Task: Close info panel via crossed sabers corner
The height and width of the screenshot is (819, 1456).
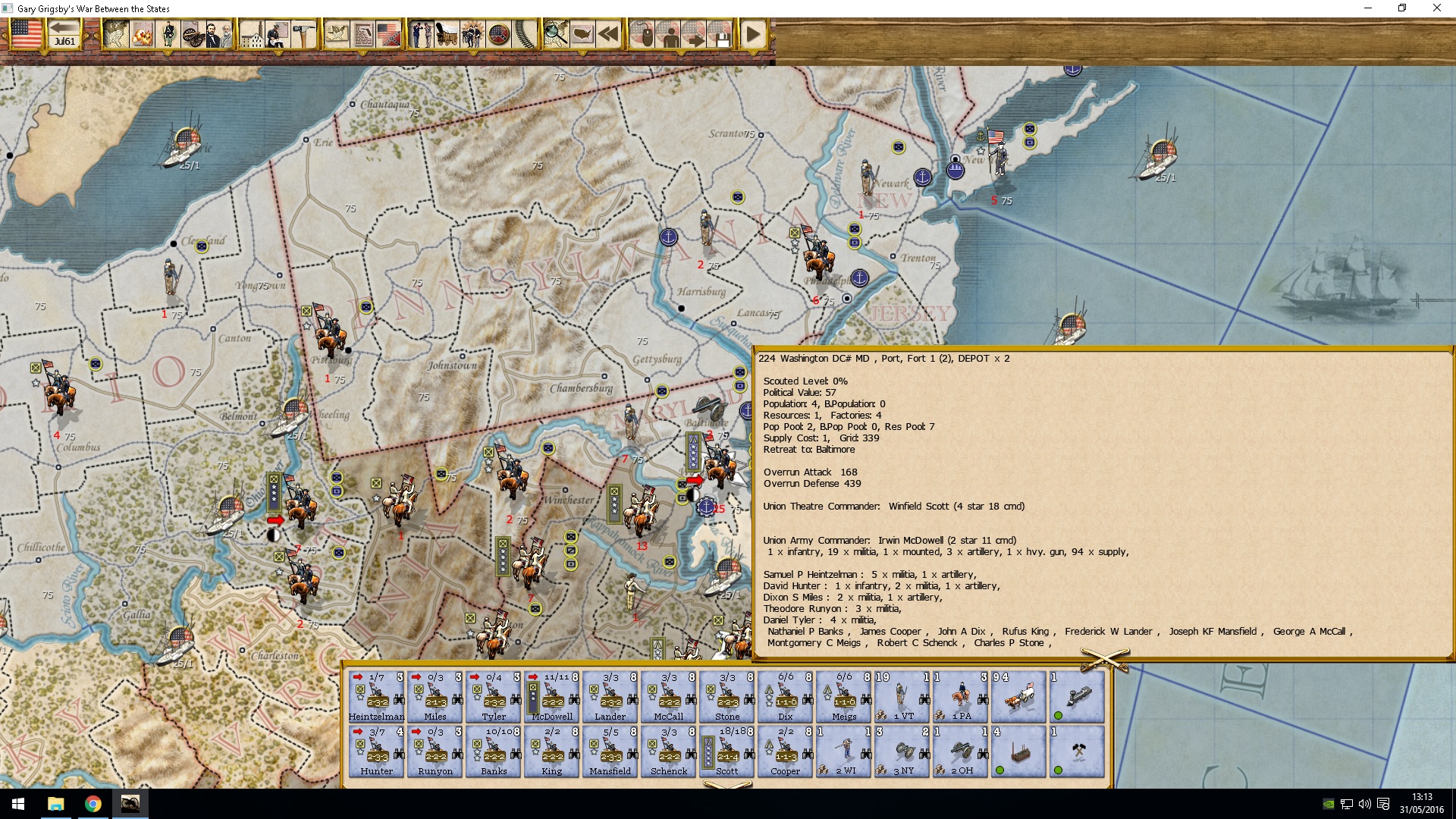Action: [x=1105, y=659]
